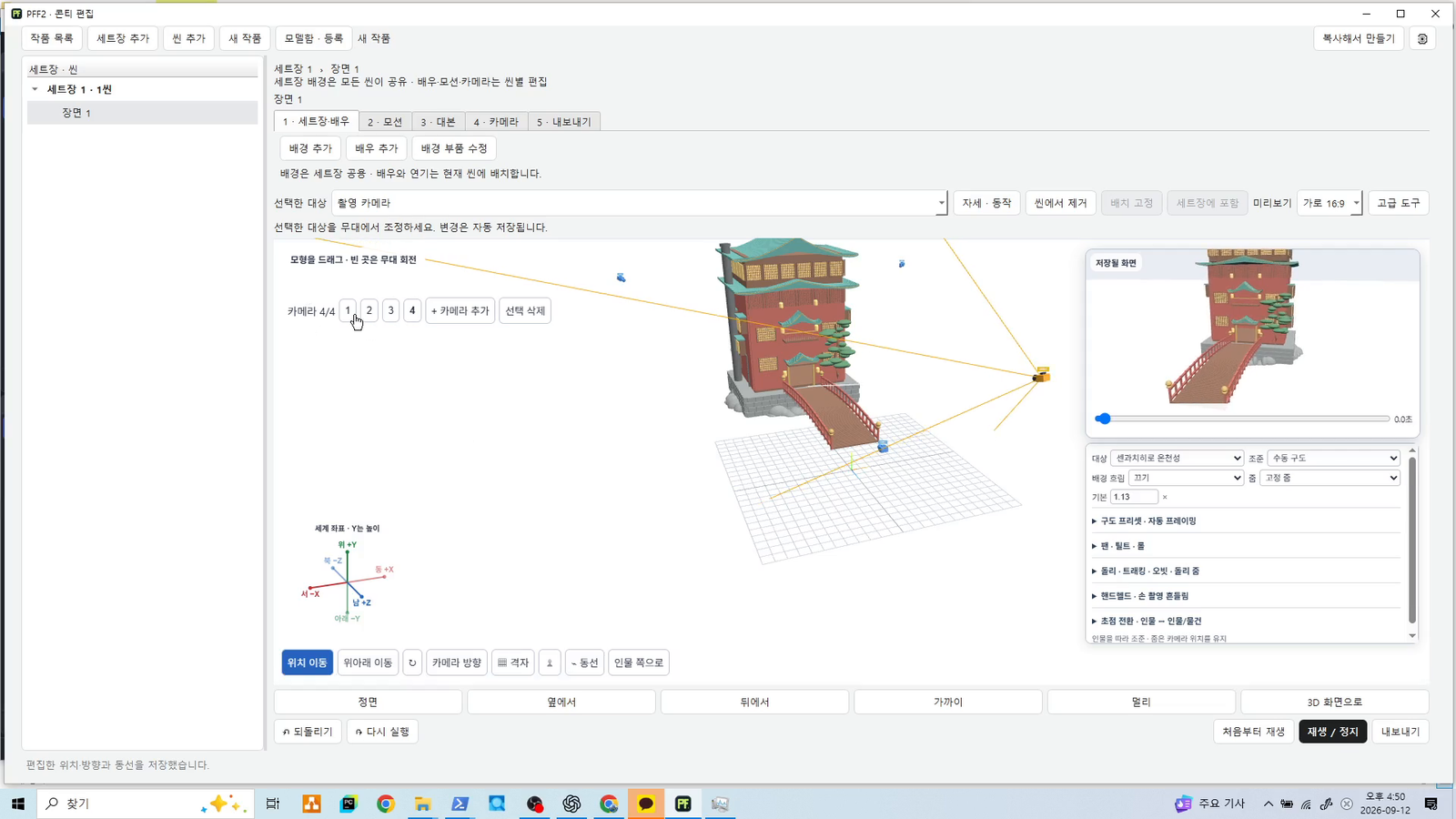The height and width of the screenshot is (819, 1456).
Task: Click the icon button beside 복사해서 만들기
Action: (x=1422, y=38)
